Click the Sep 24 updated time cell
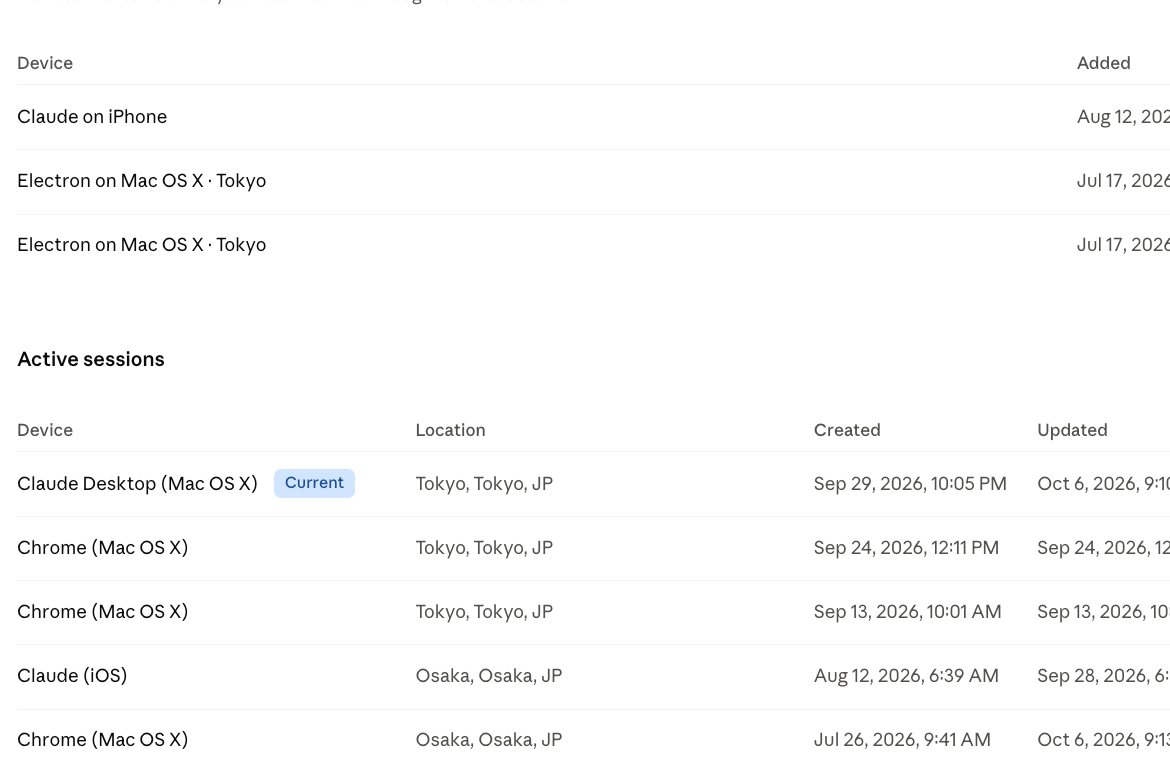Viewport: 1170px width, 760px height. click(x=1104, y=548)
